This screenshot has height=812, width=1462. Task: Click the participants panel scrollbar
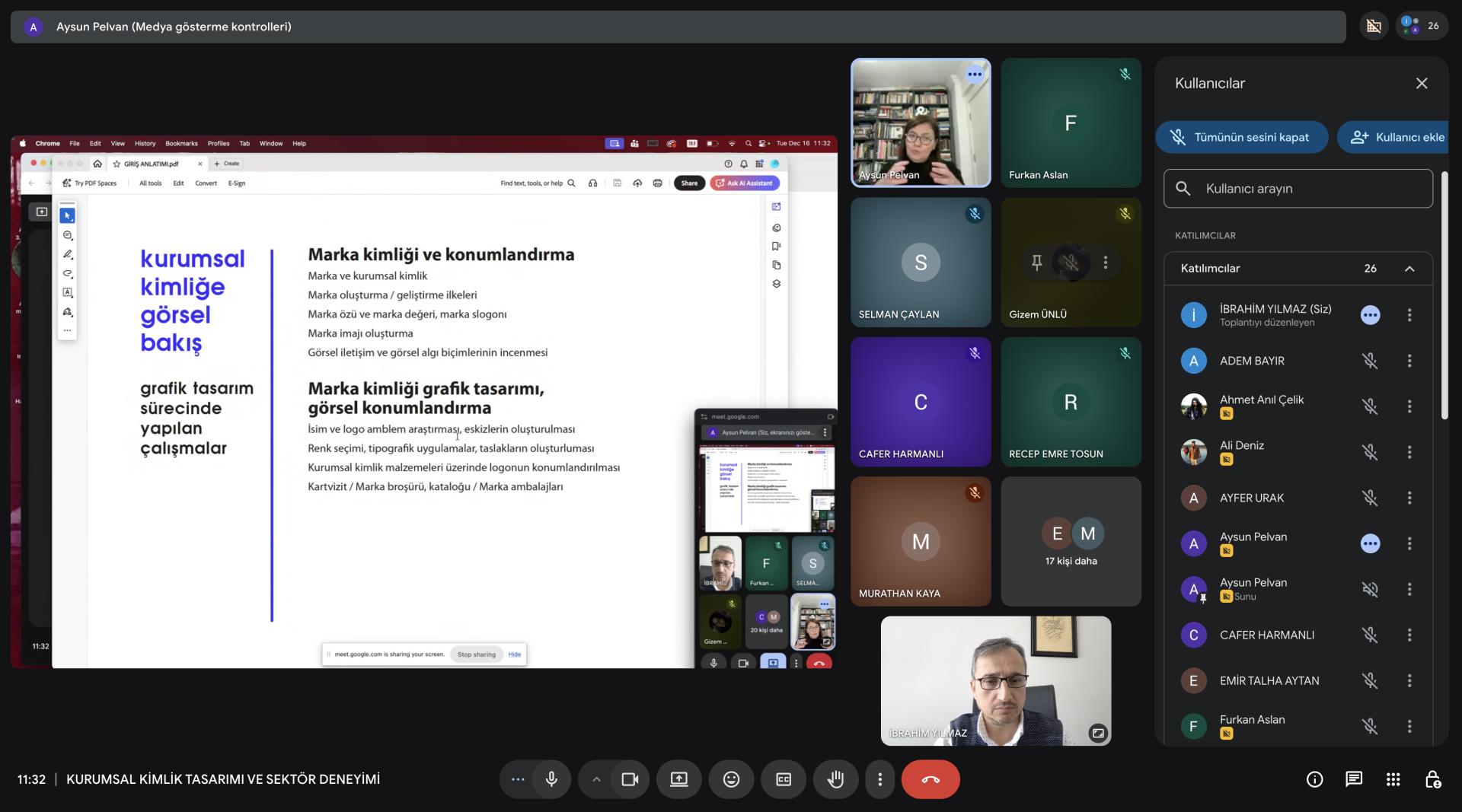point(1444,297)
